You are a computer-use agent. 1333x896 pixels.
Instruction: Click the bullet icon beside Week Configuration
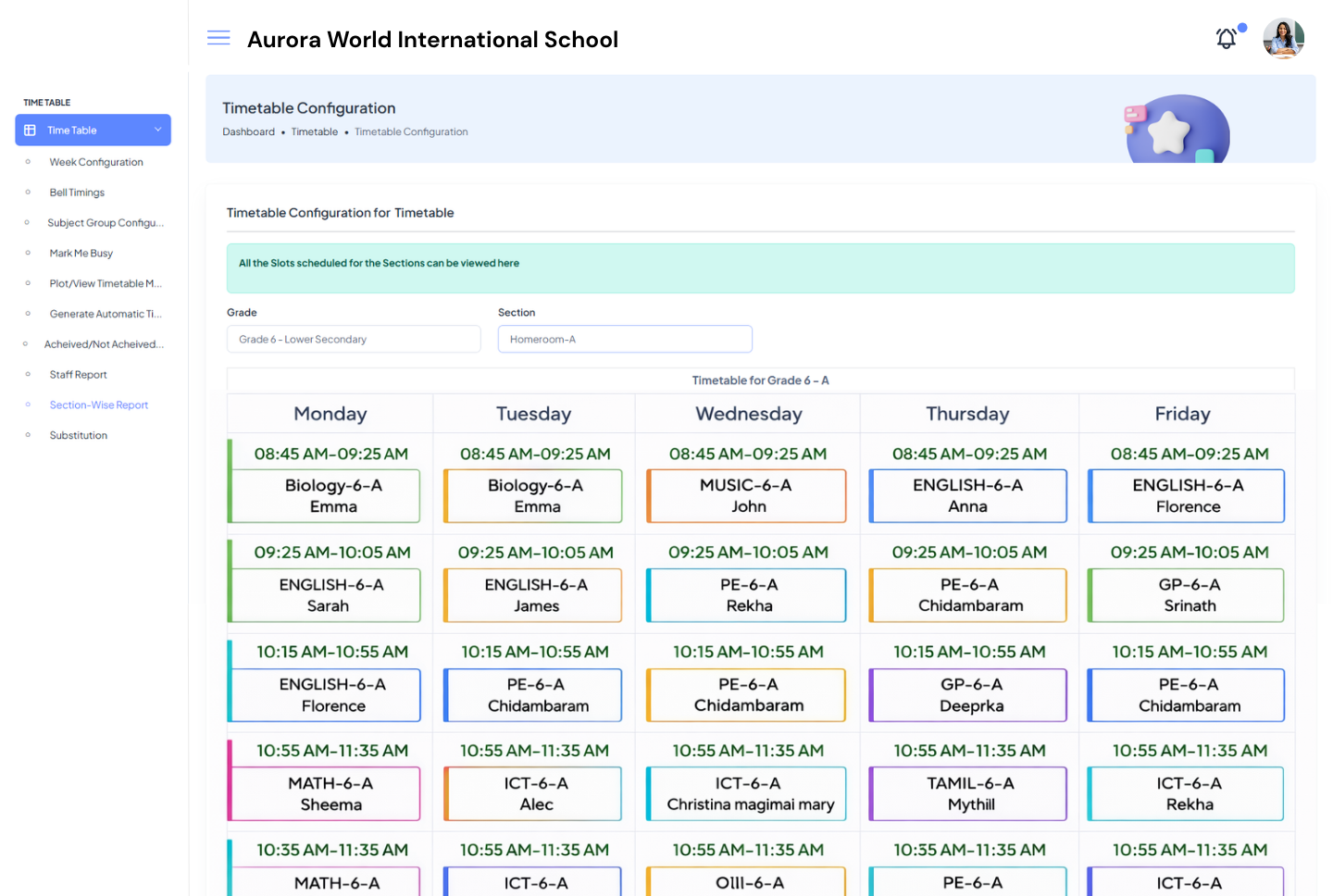pos(28,162)
